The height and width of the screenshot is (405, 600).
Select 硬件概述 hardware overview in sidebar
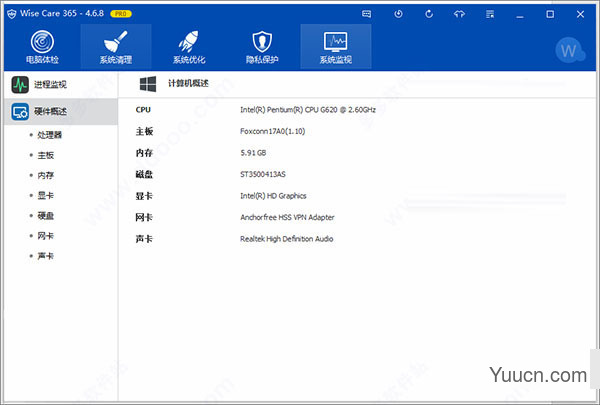coord(60,112)
